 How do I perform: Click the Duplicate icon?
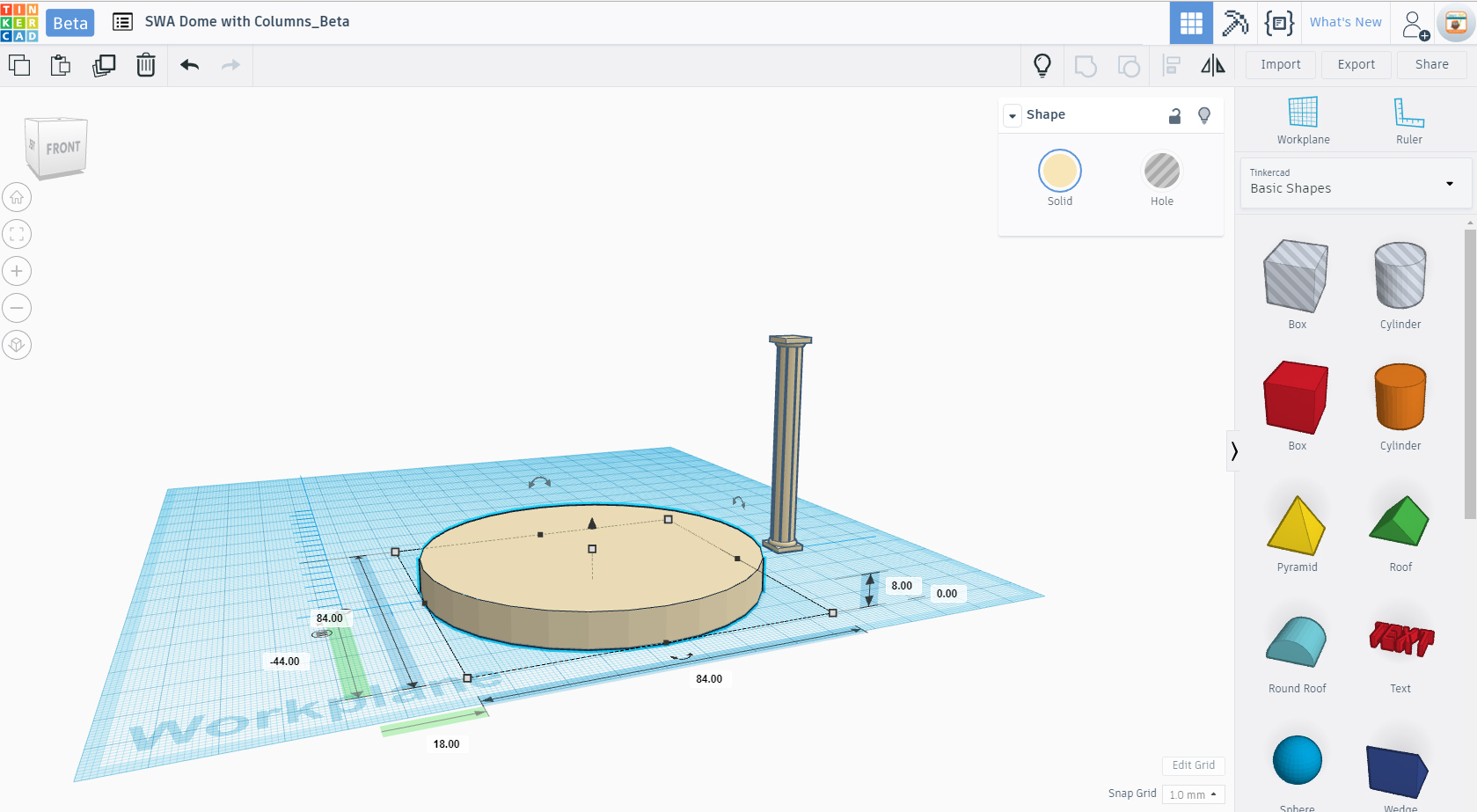click(x=104, y=65)
